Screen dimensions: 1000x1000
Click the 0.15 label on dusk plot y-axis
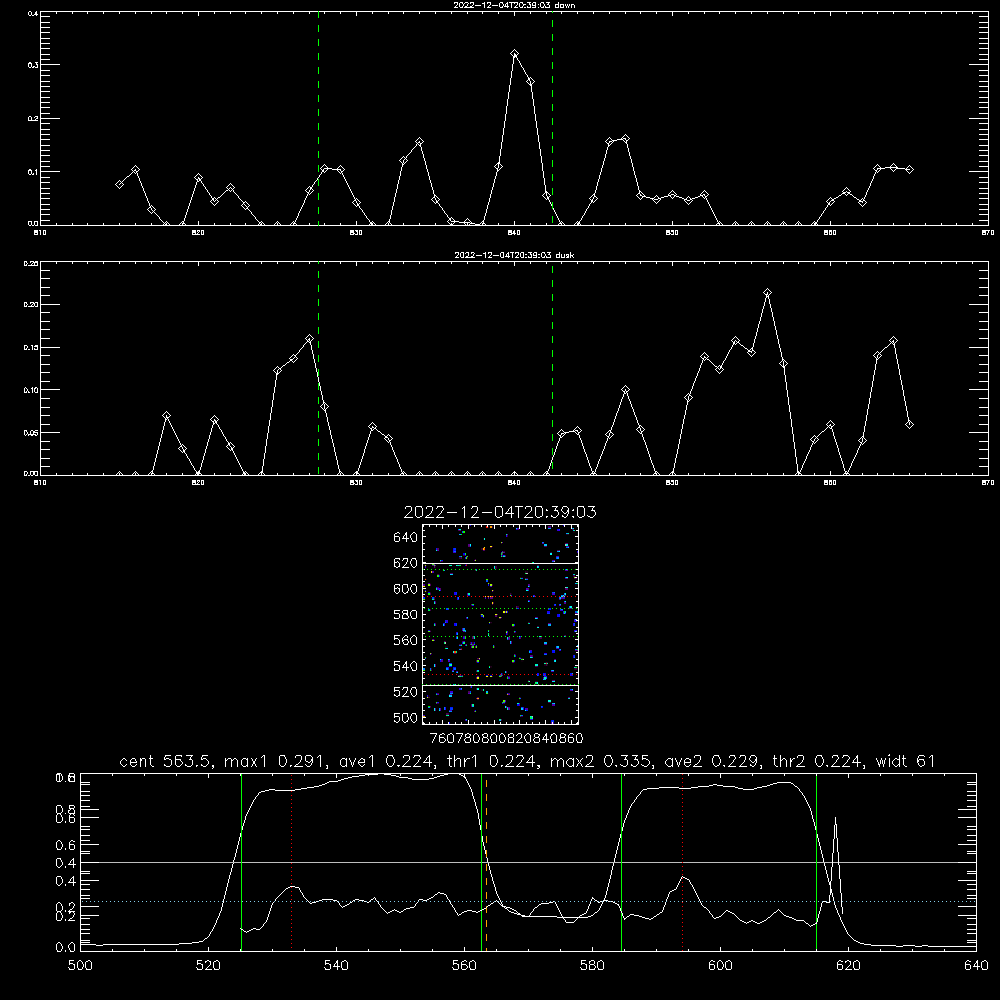pos(31,348)
